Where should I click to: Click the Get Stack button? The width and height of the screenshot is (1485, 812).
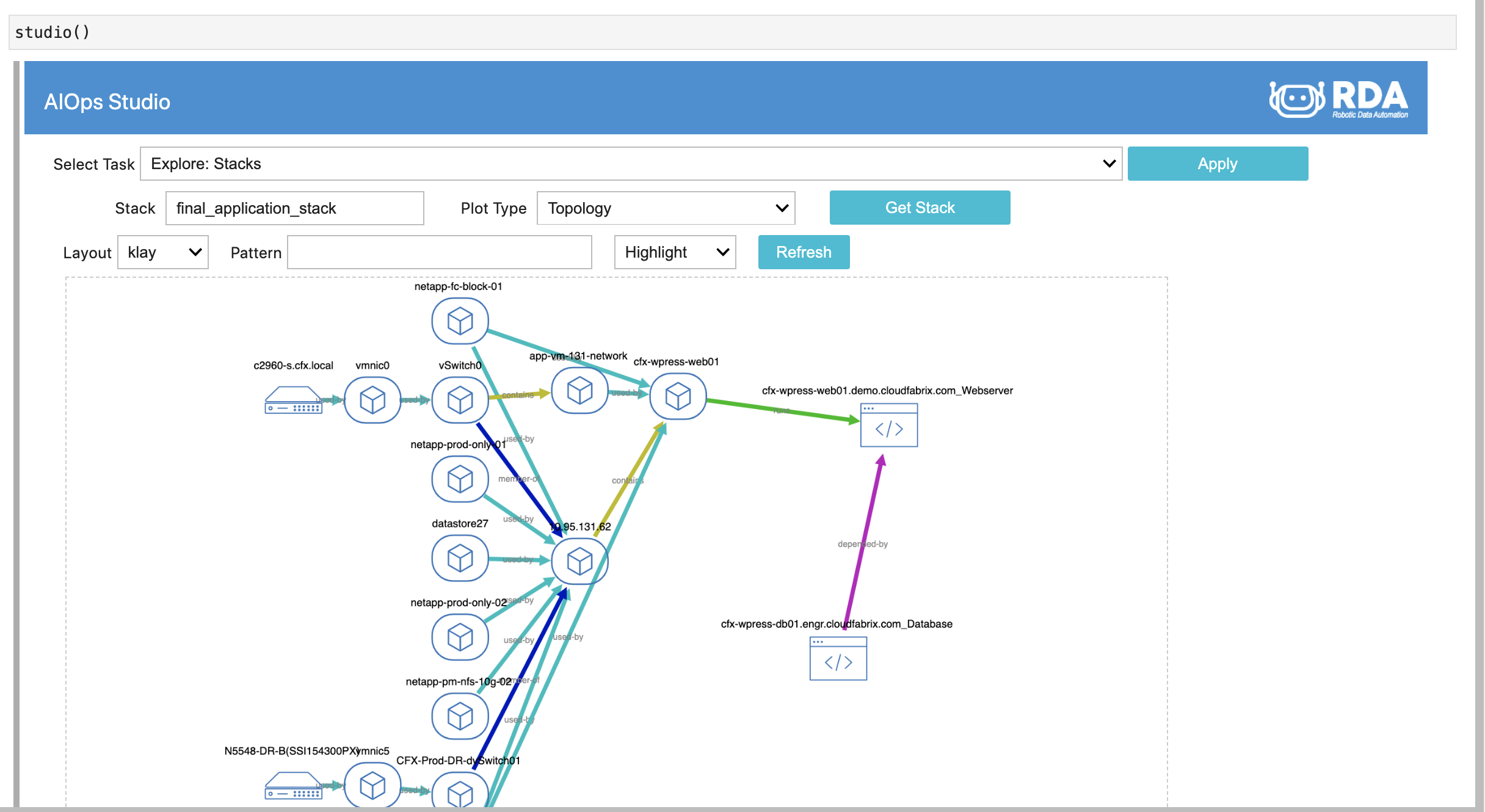(920, 208)
